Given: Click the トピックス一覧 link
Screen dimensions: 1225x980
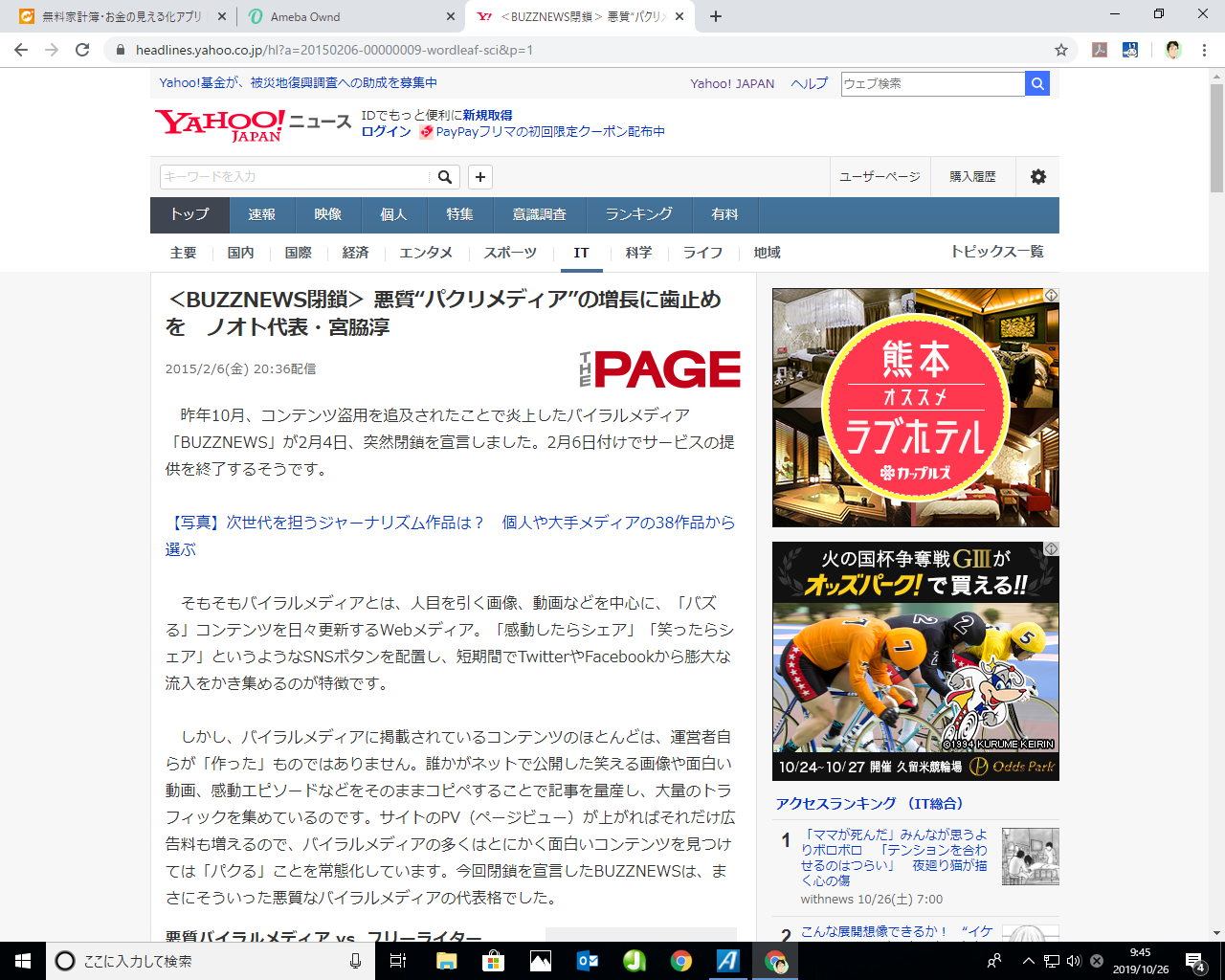Looking at the screenshot, I should click(x=996, y=252).
